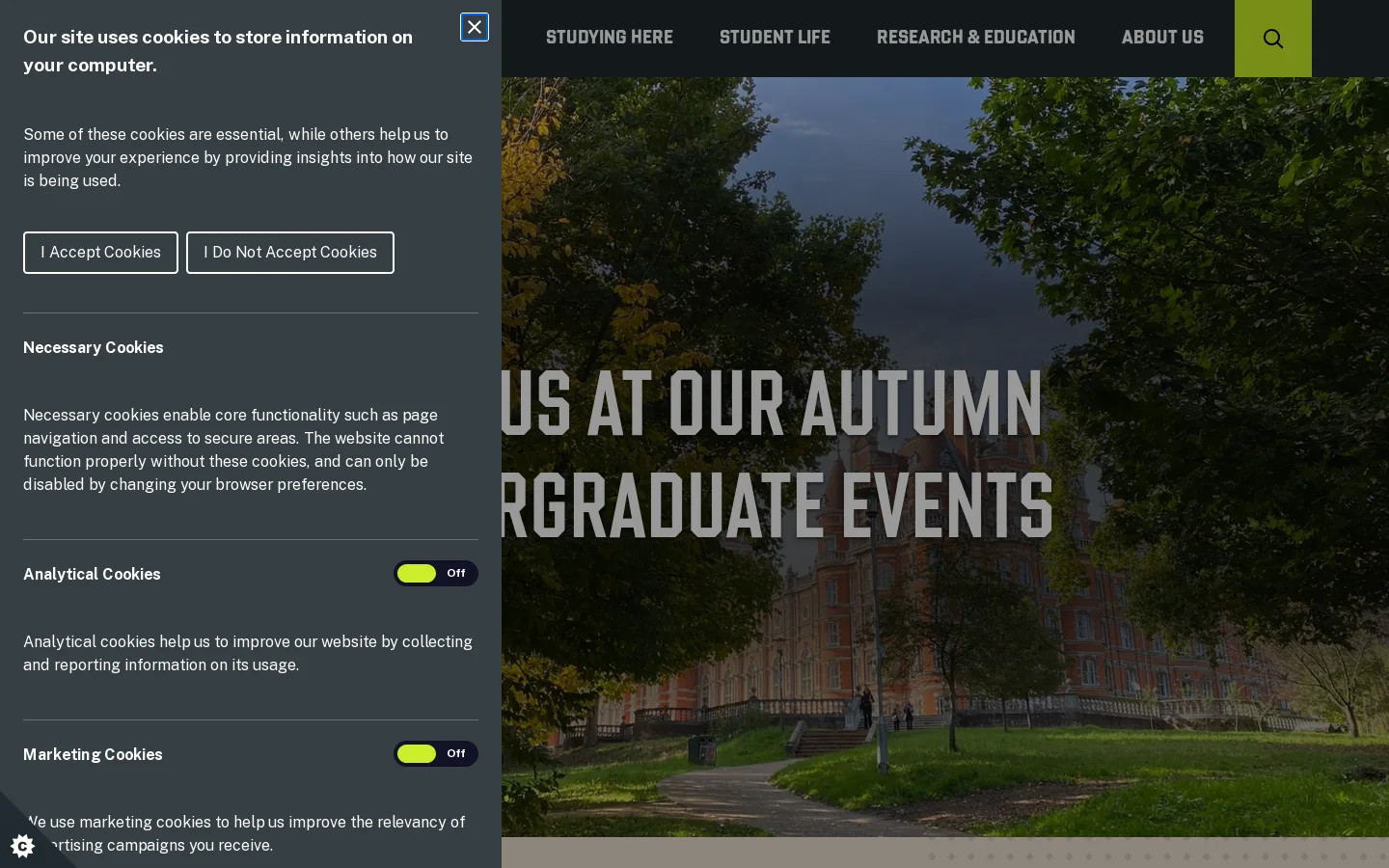Click the Analytical Cookies label
This screenshot has width=1389, height=868.
(92, 574)
